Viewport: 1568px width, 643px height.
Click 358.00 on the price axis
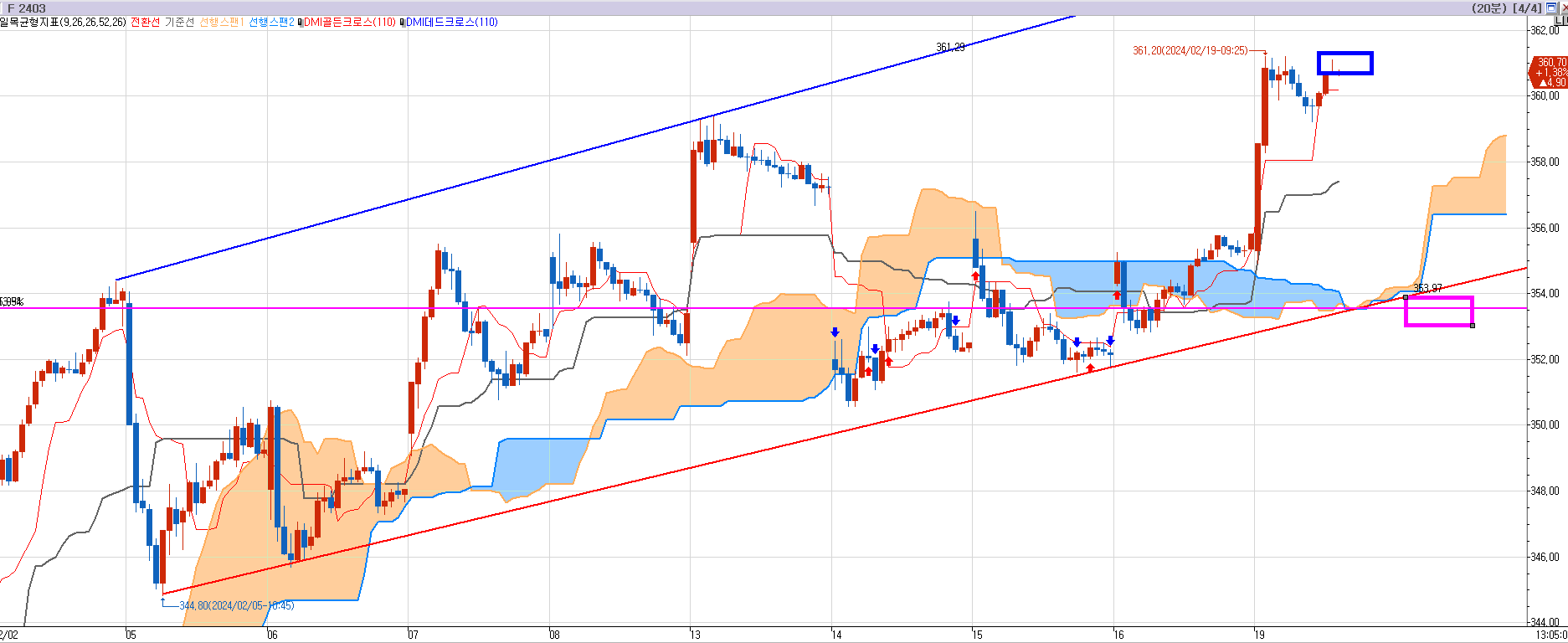(1545, 162)
